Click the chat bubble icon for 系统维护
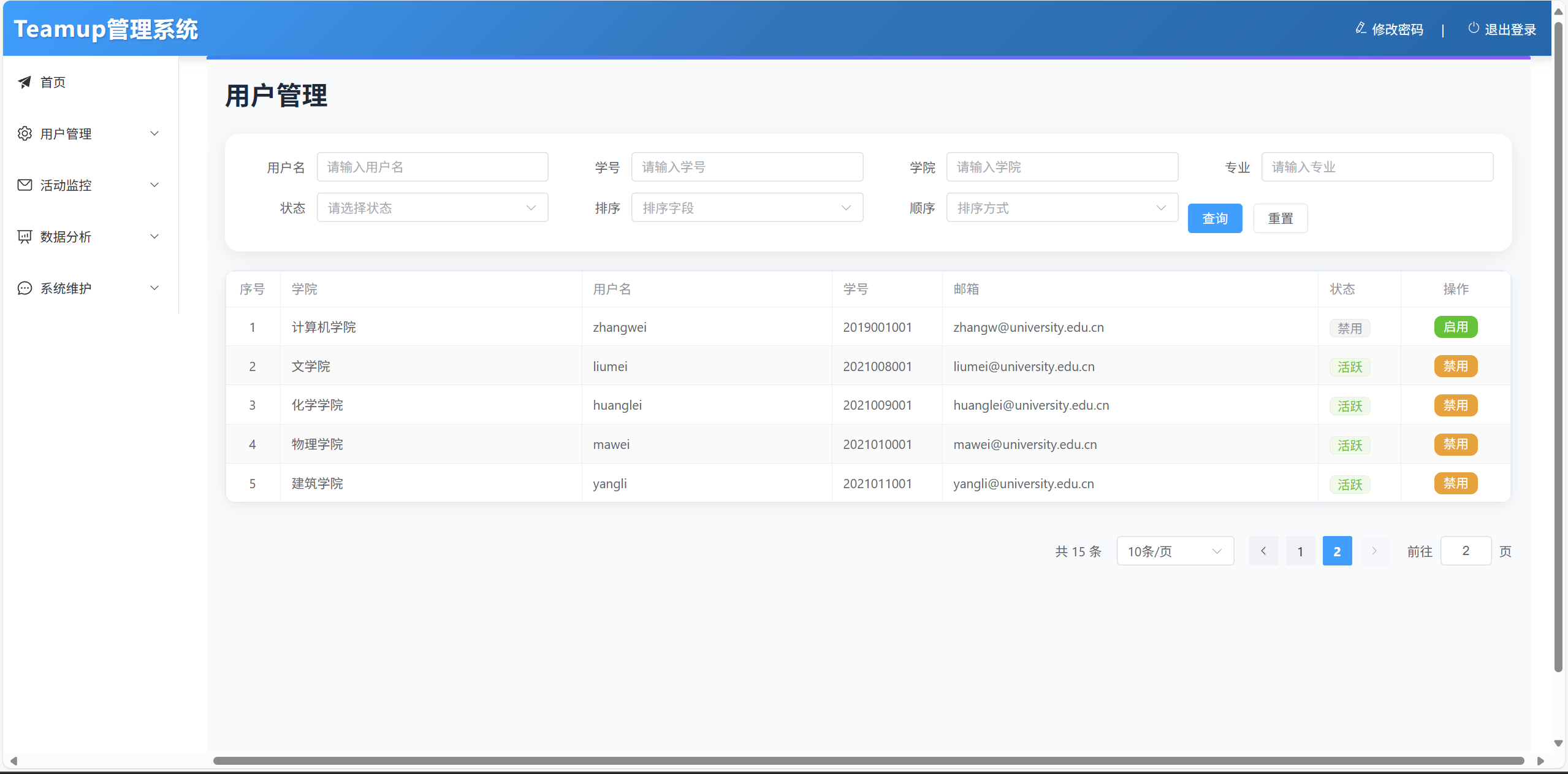This screenshot has width=1568, height=774. pyautogui.click(x=25, y=288)
